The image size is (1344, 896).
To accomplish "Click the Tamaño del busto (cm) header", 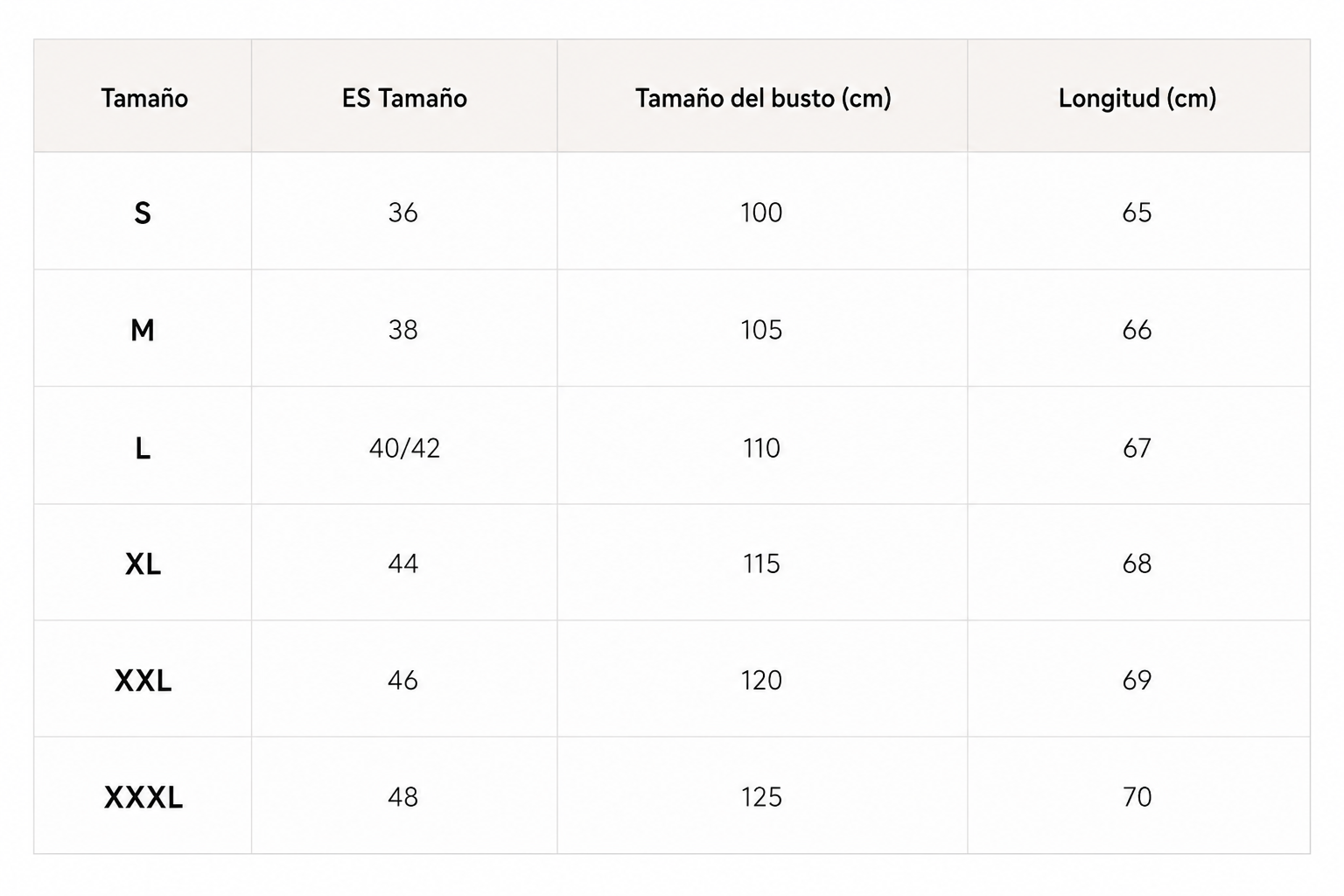I will click(762, 97).
